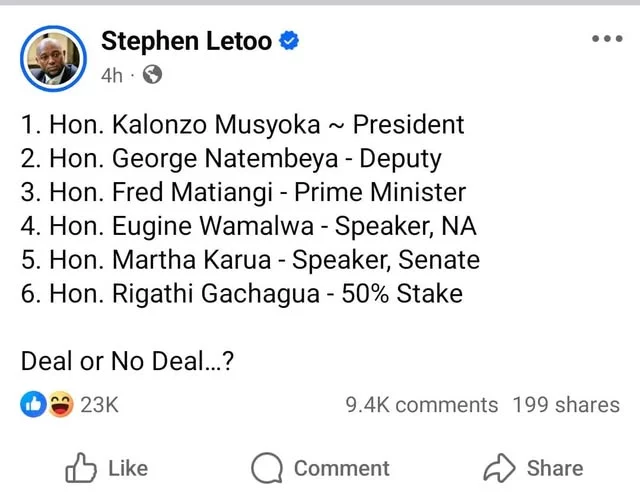The width and height of the screenshot is (640, 500).
Task: Click the 4h post timestamp
Action: pos(112,75)
